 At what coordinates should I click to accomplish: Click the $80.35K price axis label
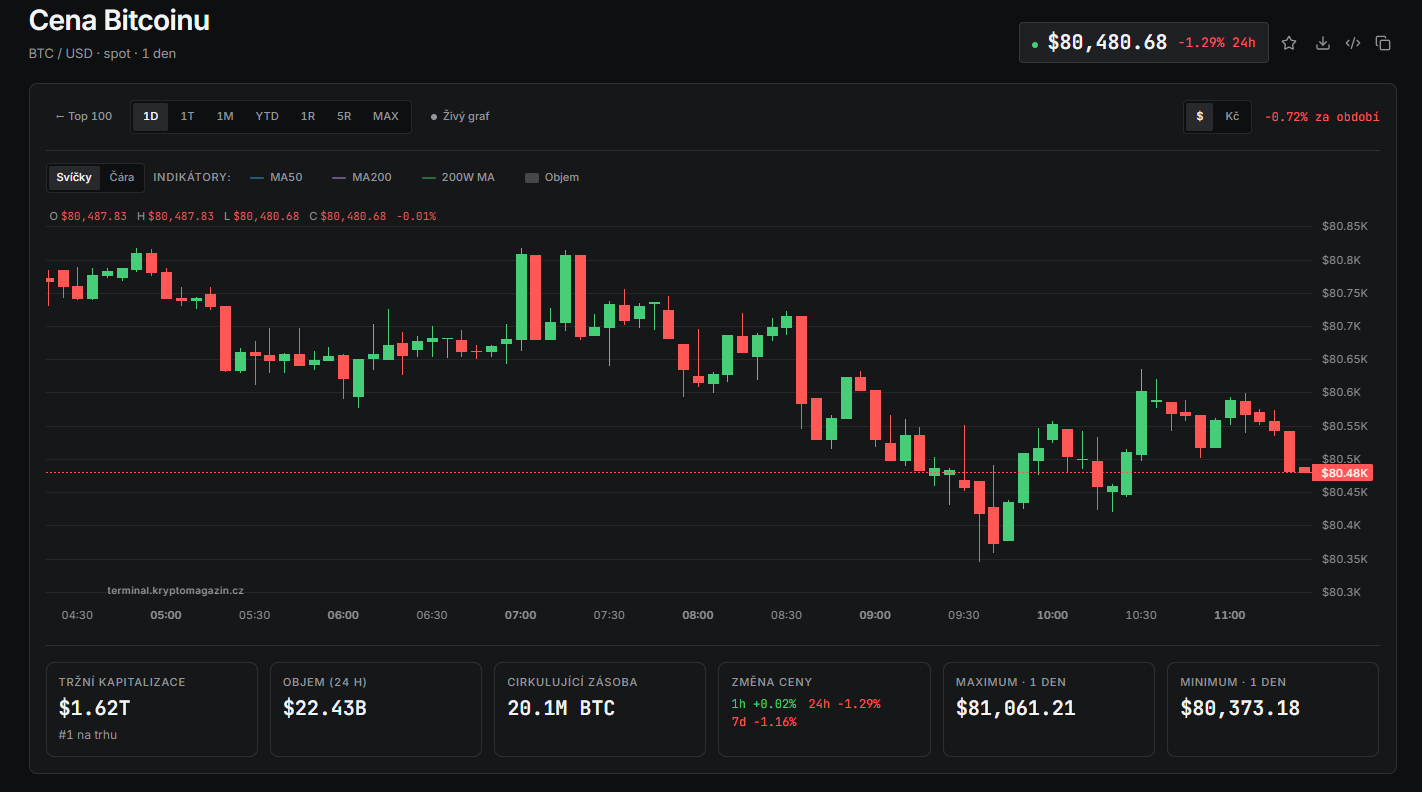(1344, 559)
